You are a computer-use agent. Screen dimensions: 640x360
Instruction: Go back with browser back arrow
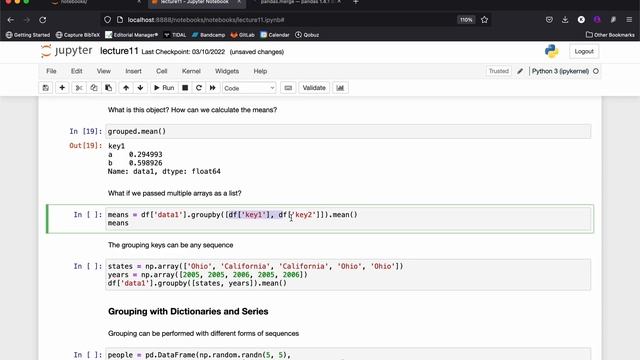pos(11,20)
